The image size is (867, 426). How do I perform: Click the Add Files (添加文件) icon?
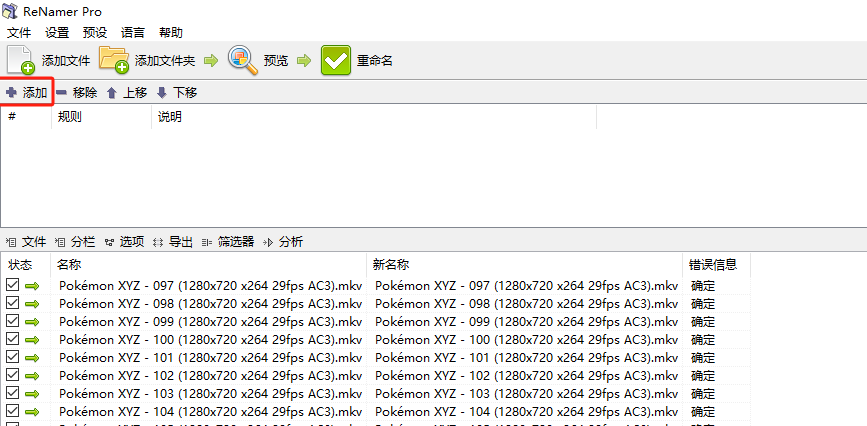tap(21, 60)
